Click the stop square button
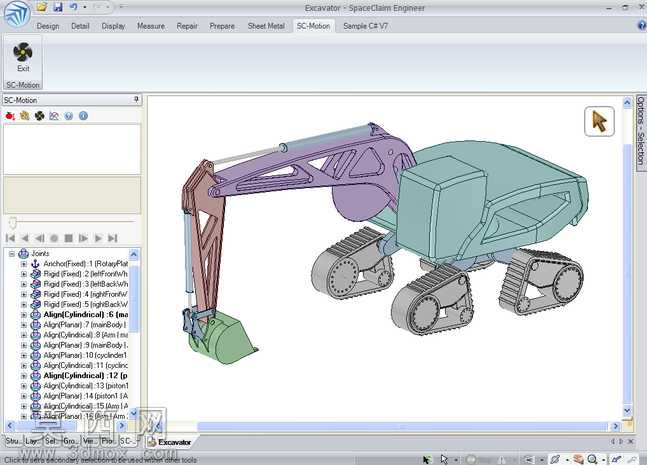Image resolution: width=647 pixels, height=465 pixels. click(x=68, y=238)
